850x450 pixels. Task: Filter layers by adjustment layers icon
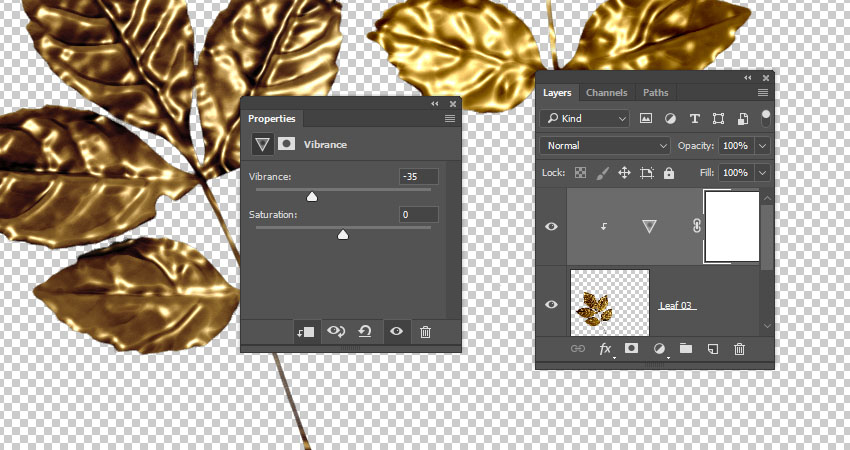(670, 118)
